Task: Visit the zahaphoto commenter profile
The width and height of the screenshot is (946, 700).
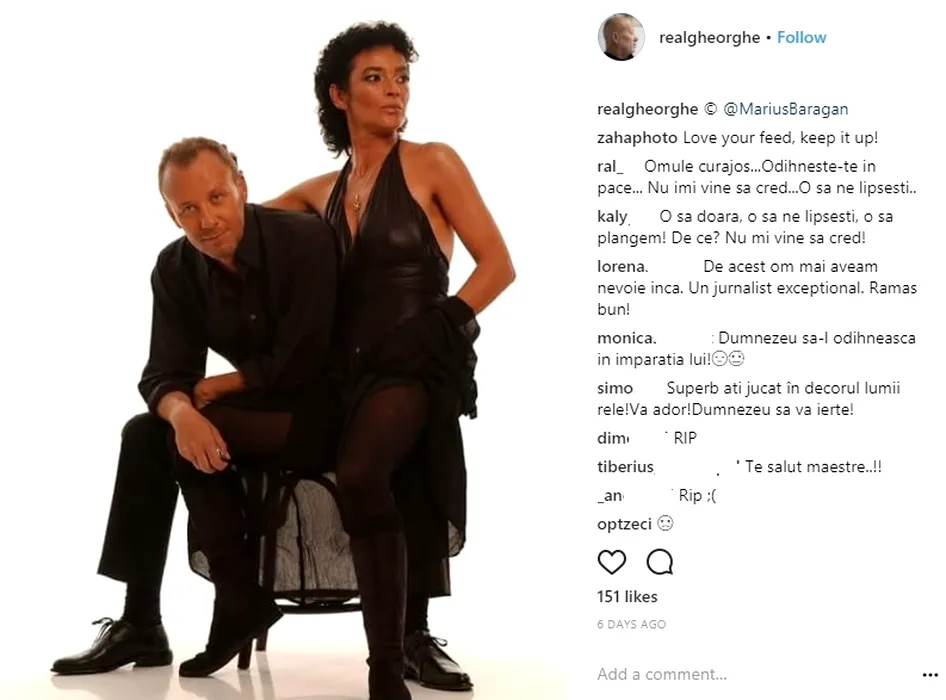Action: [637, 138]
